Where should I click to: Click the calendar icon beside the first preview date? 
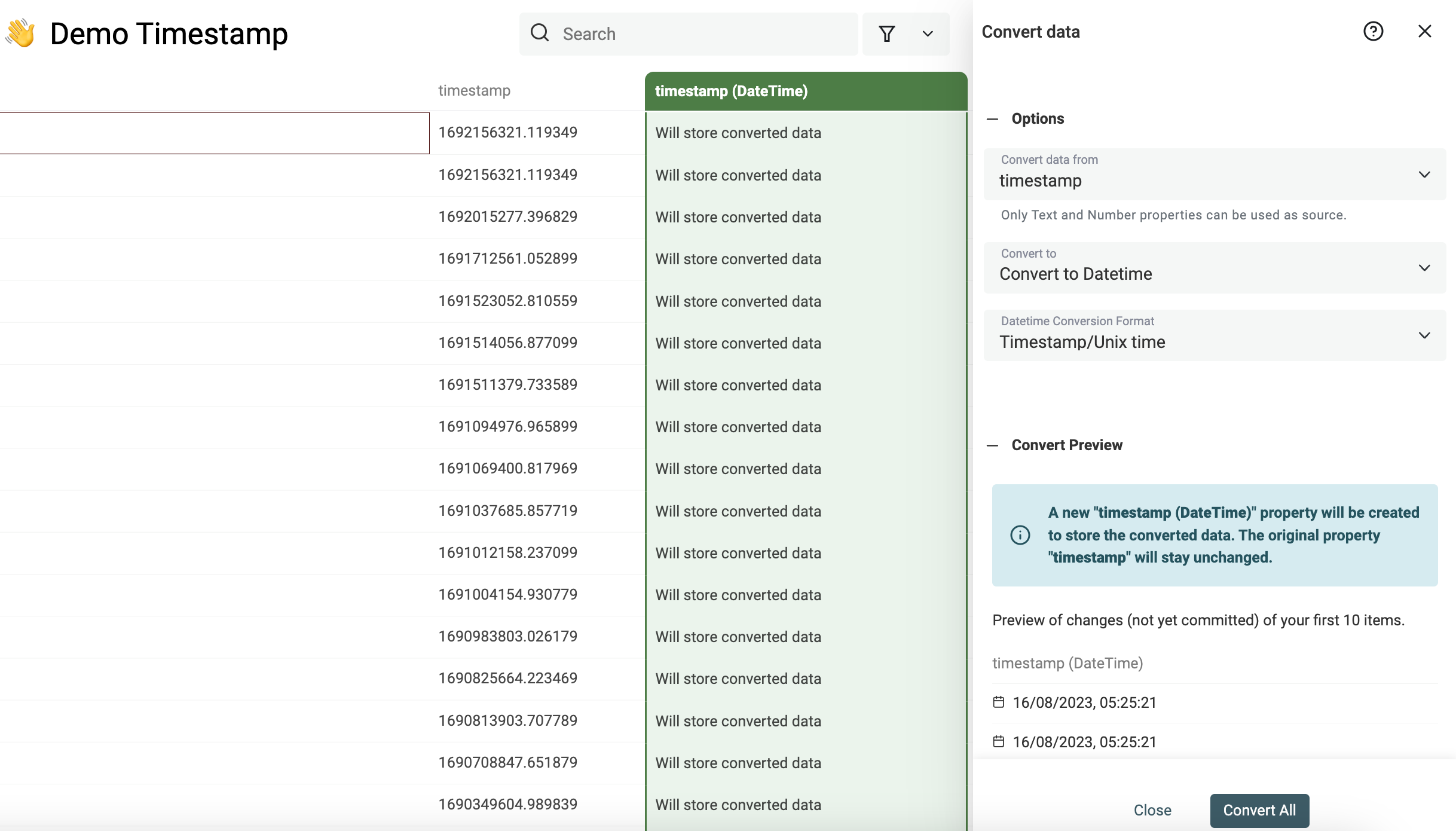point(999,702)
